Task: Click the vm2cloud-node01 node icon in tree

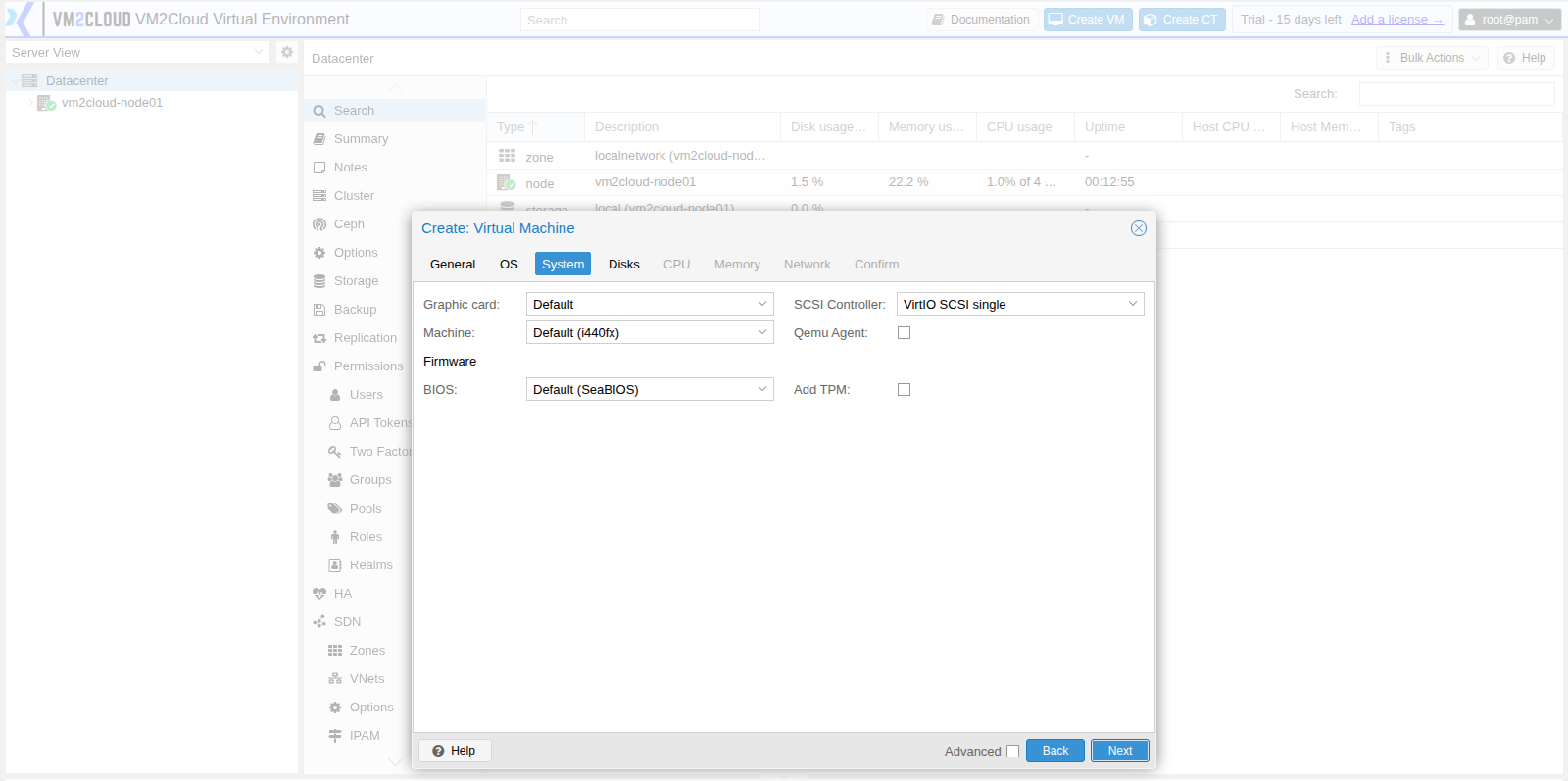Action: pos(46,103)
